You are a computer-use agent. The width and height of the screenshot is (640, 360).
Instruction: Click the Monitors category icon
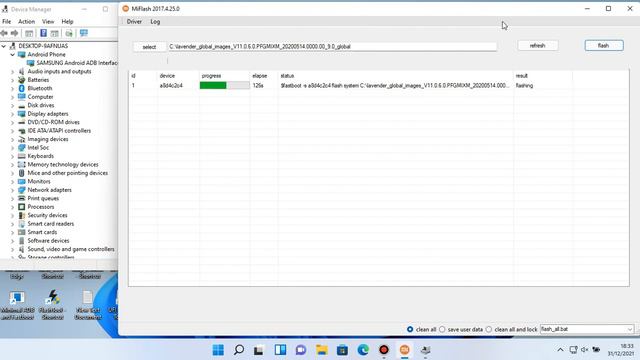point(22,181)
